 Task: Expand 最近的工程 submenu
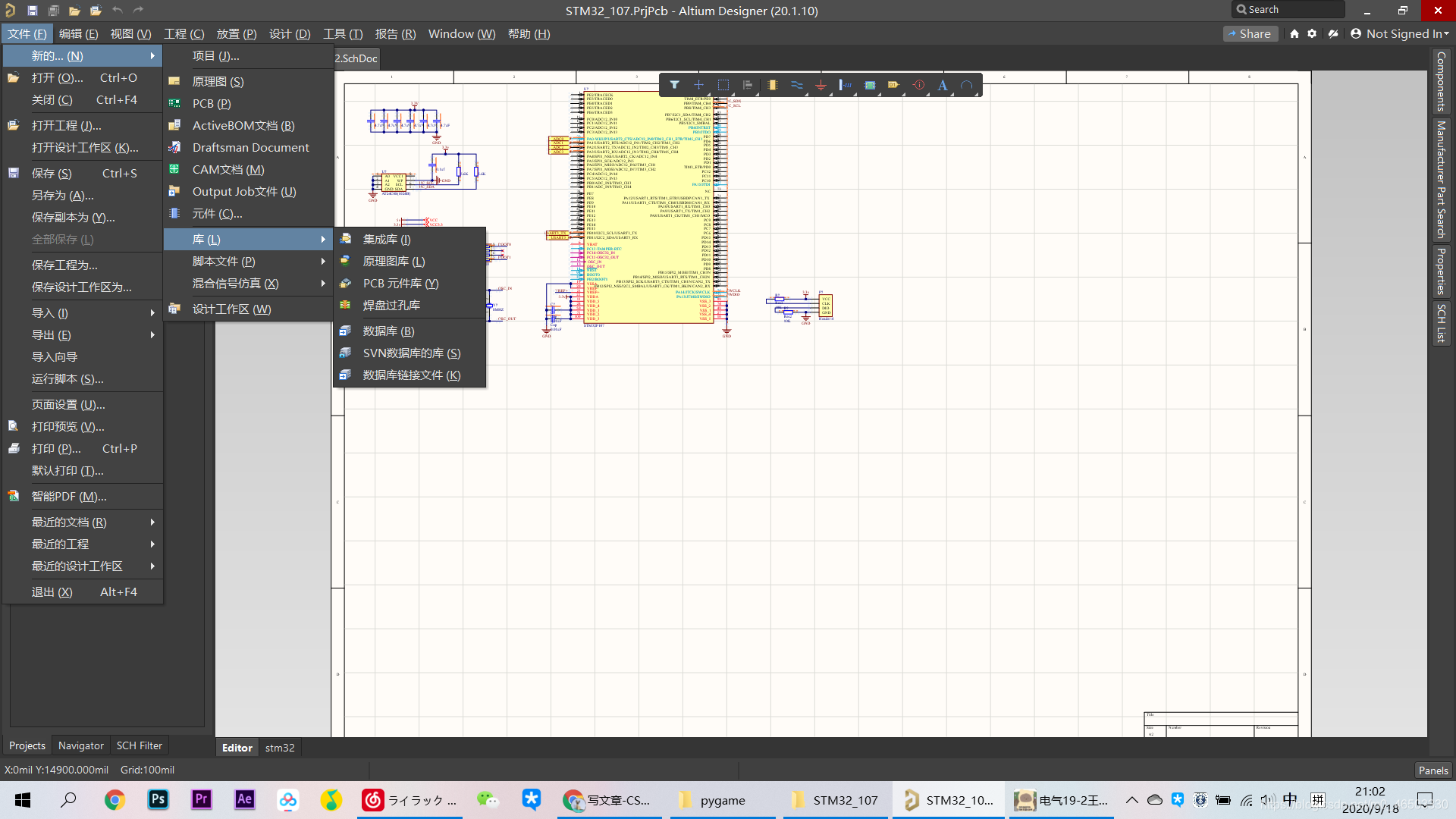coord(83,544)
